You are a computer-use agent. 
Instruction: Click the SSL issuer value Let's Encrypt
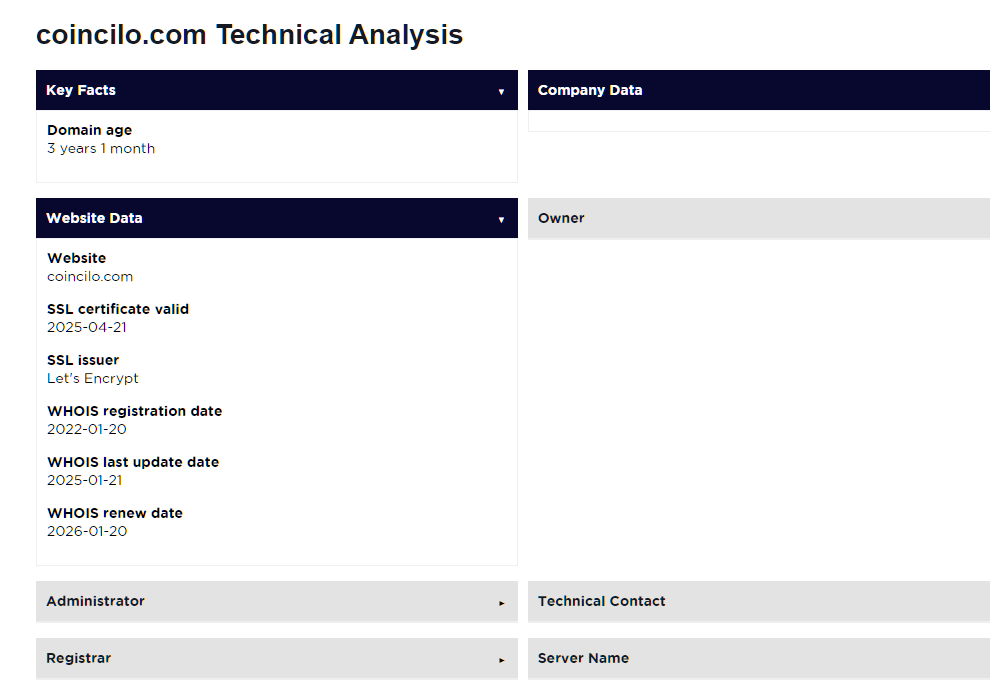coord(93,379)
